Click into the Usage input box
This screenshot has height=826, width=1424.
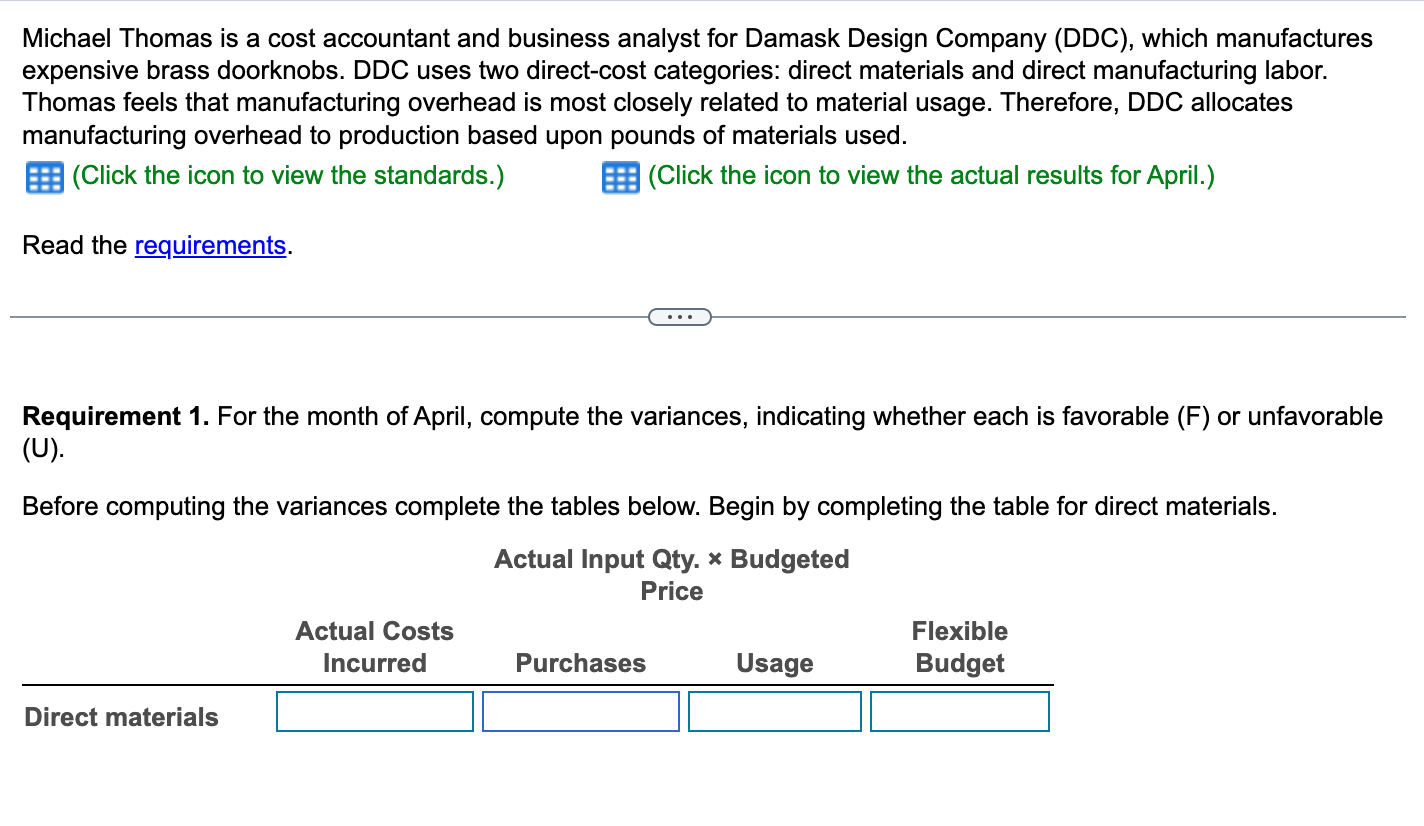[774, 712]
